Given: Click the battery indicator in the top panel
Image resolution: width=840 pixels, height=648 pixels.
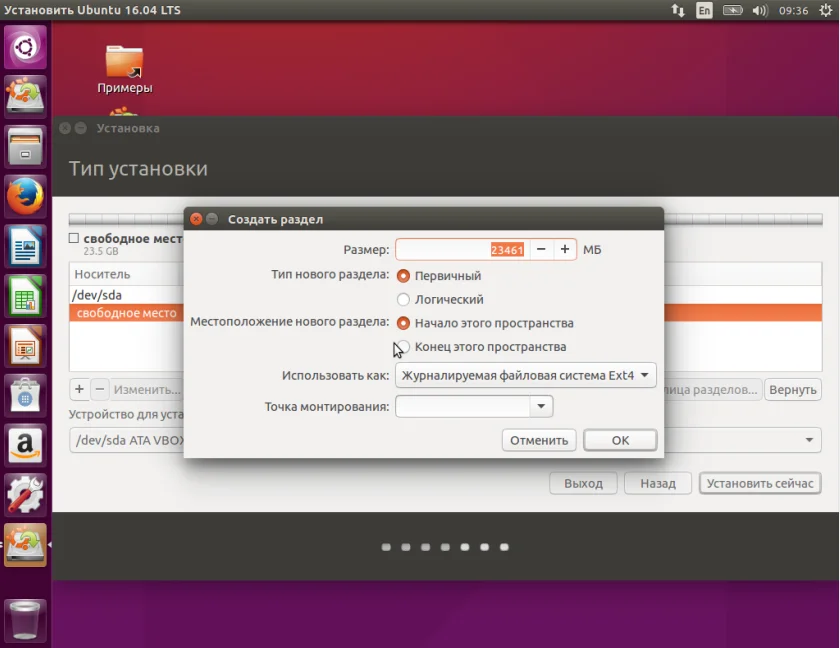Looking at the screenshot, I should point(732,10).
